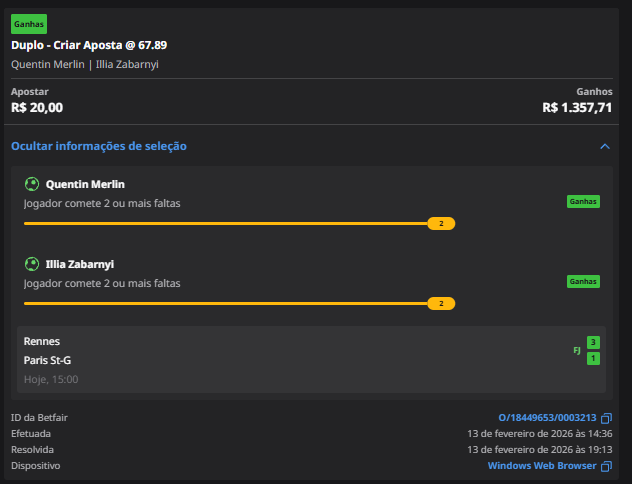Click the FJ match status label
632x484 pixels.
point(577,350)
